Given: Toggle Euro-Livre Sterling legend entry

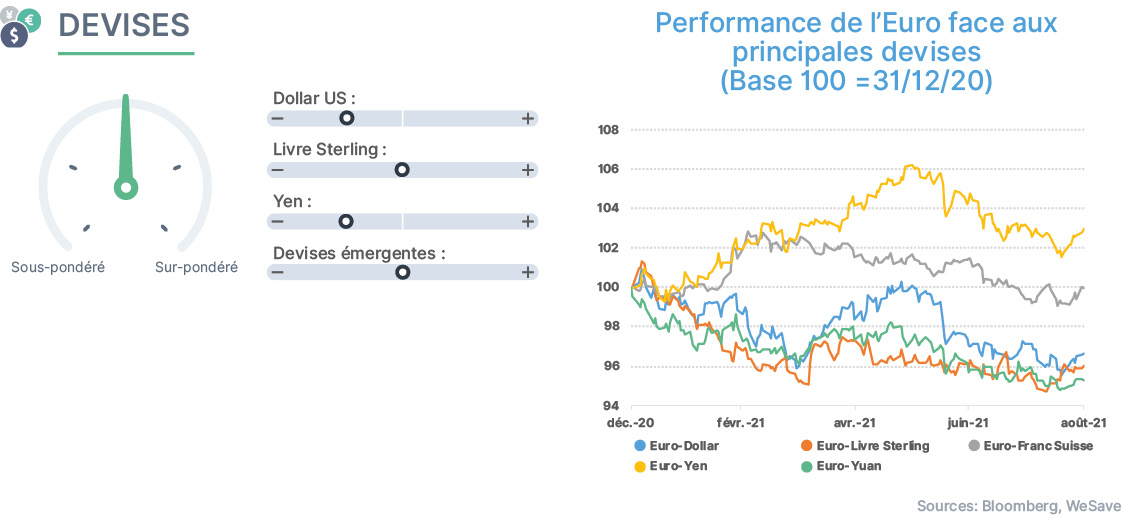Looking at the screenshot, I should pyautogui.click(x=864, y=446).
